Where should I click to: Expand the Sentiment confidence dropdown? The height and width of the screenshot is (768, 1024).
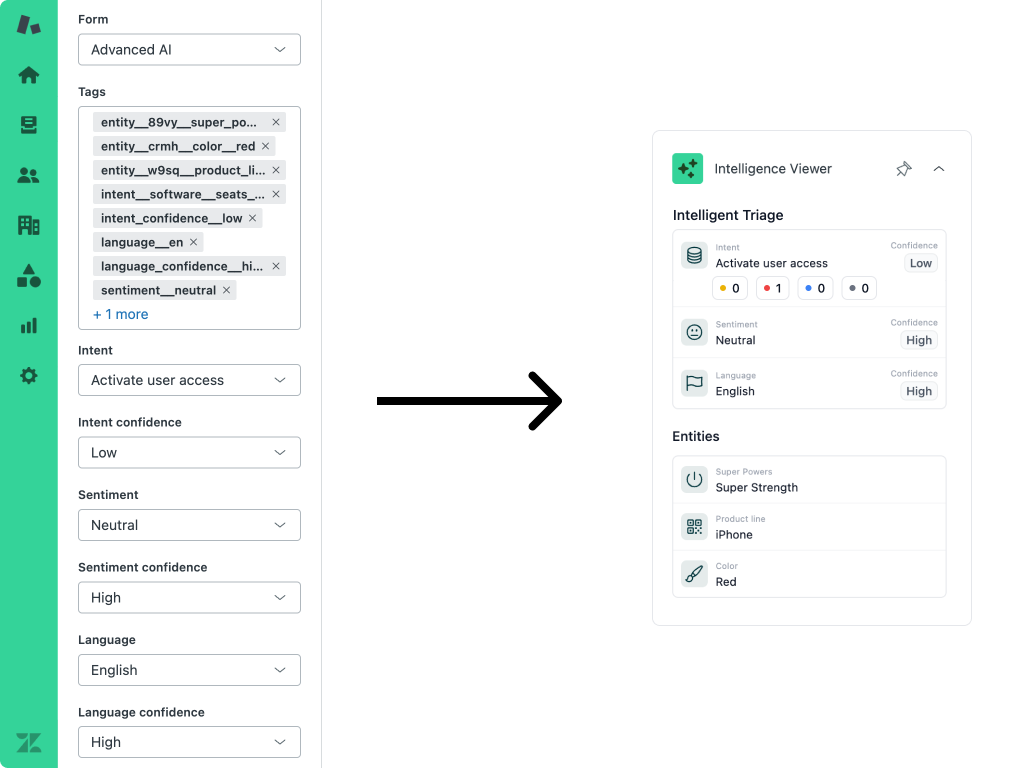coord(189,598)
